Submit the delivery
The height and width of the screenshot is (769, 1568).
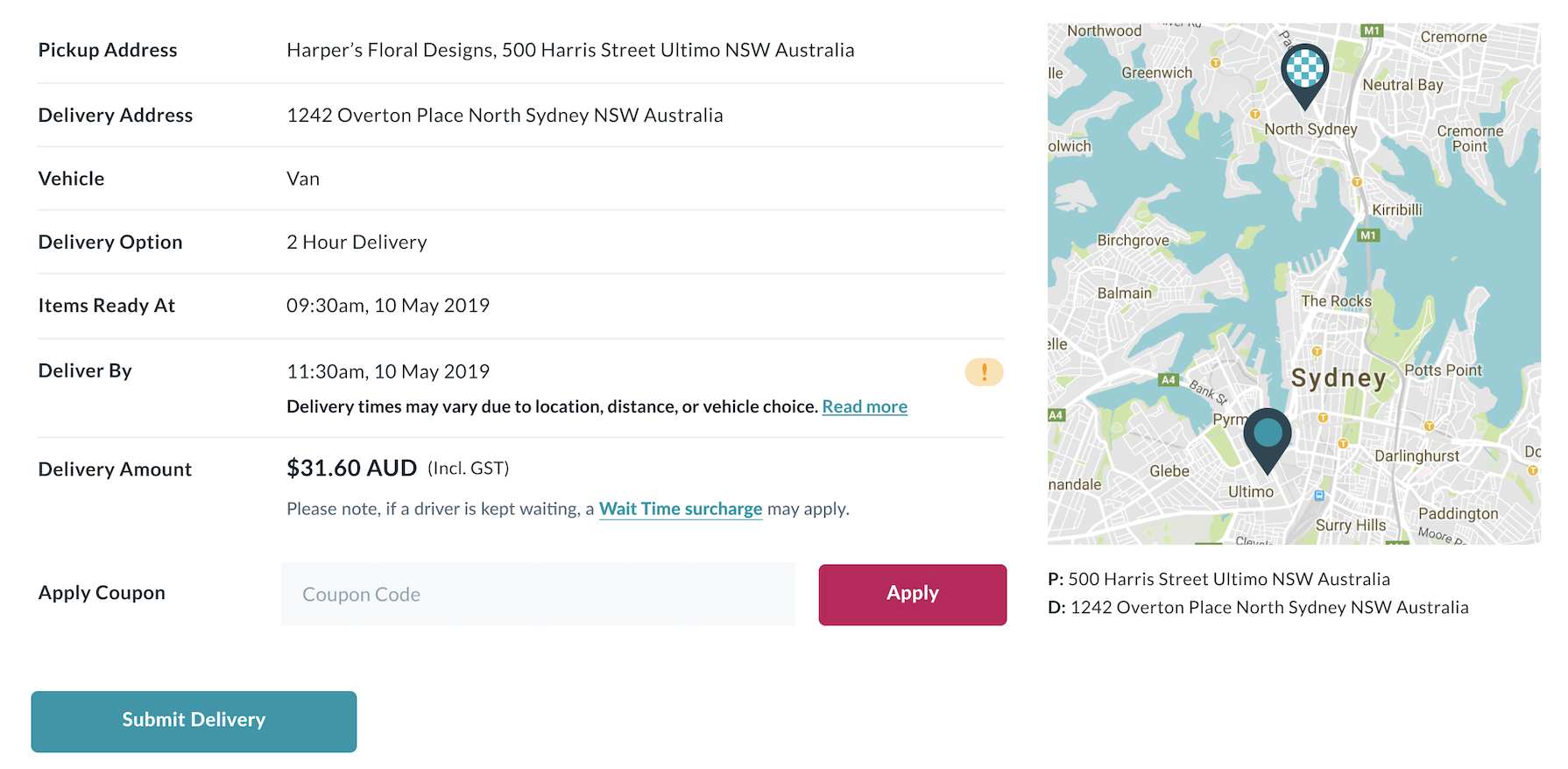pos(194,722)
